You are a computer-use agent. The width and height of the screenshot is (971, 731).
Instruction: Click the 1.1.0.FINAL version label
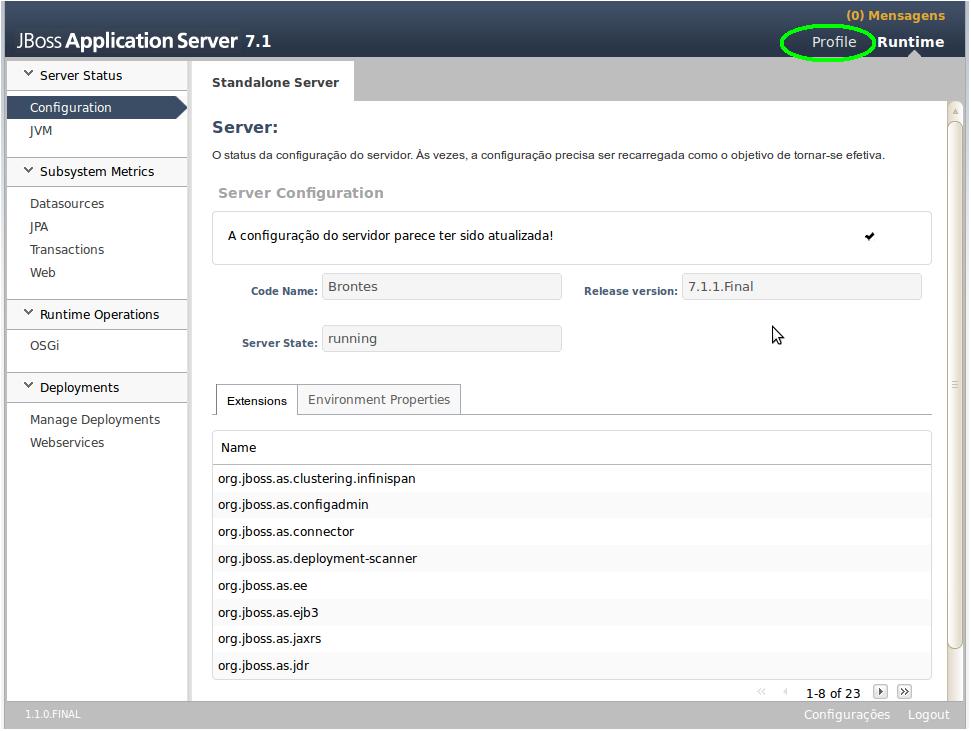click(53, 714)
